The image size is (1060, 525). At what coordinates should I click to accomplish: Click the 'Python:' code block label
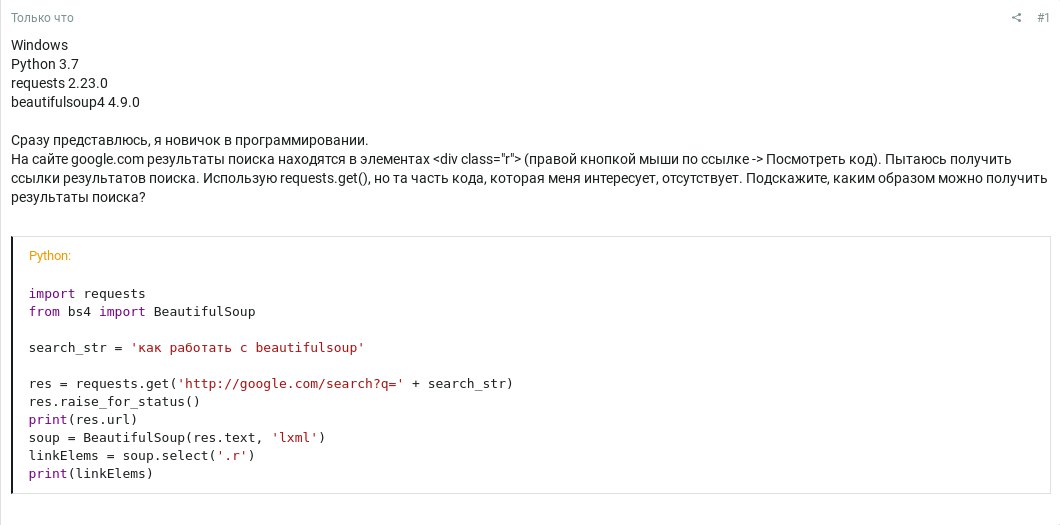pos(50,256)
